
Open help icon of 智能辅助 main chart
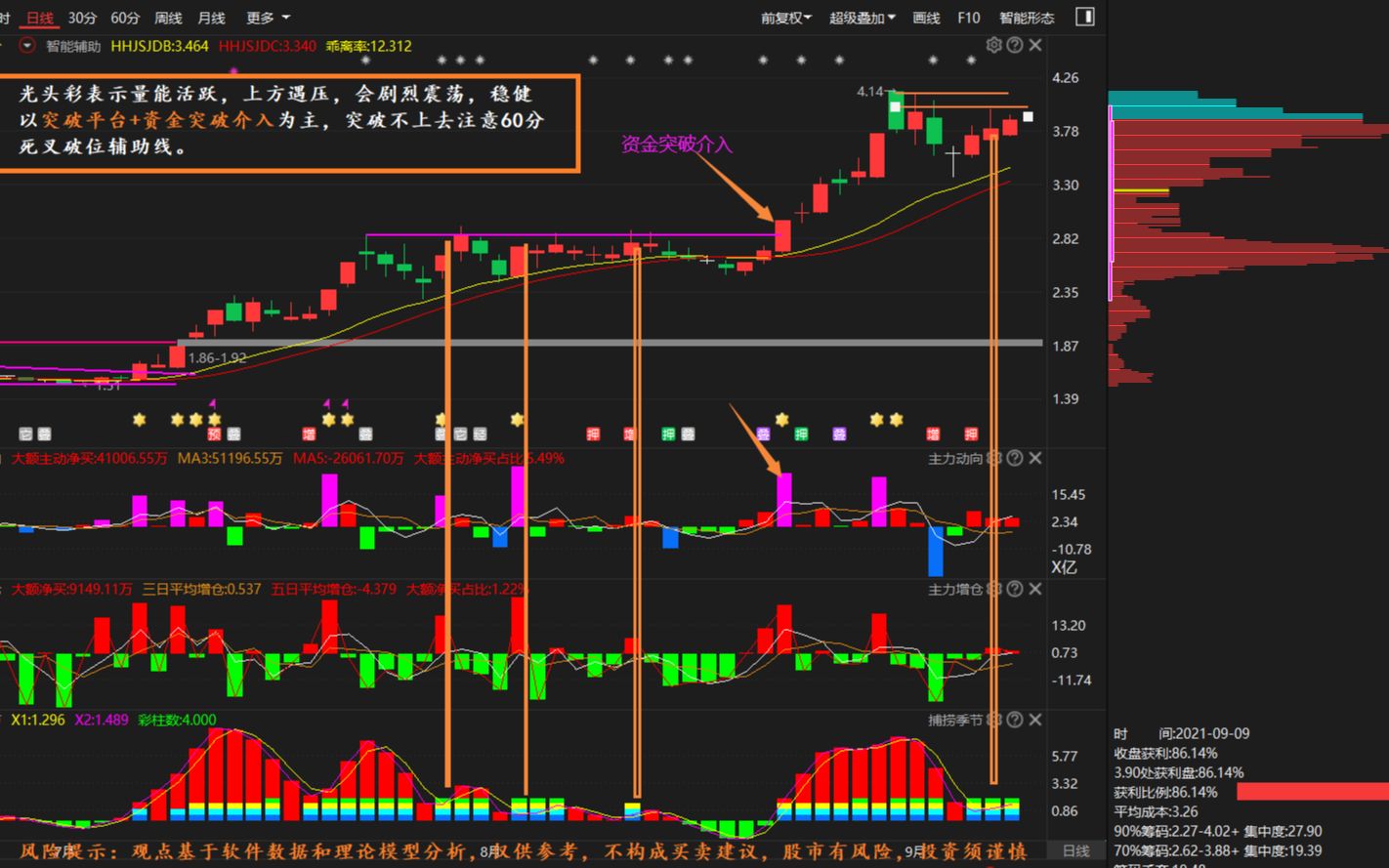pyautogui.click(x=1015, y=45)
